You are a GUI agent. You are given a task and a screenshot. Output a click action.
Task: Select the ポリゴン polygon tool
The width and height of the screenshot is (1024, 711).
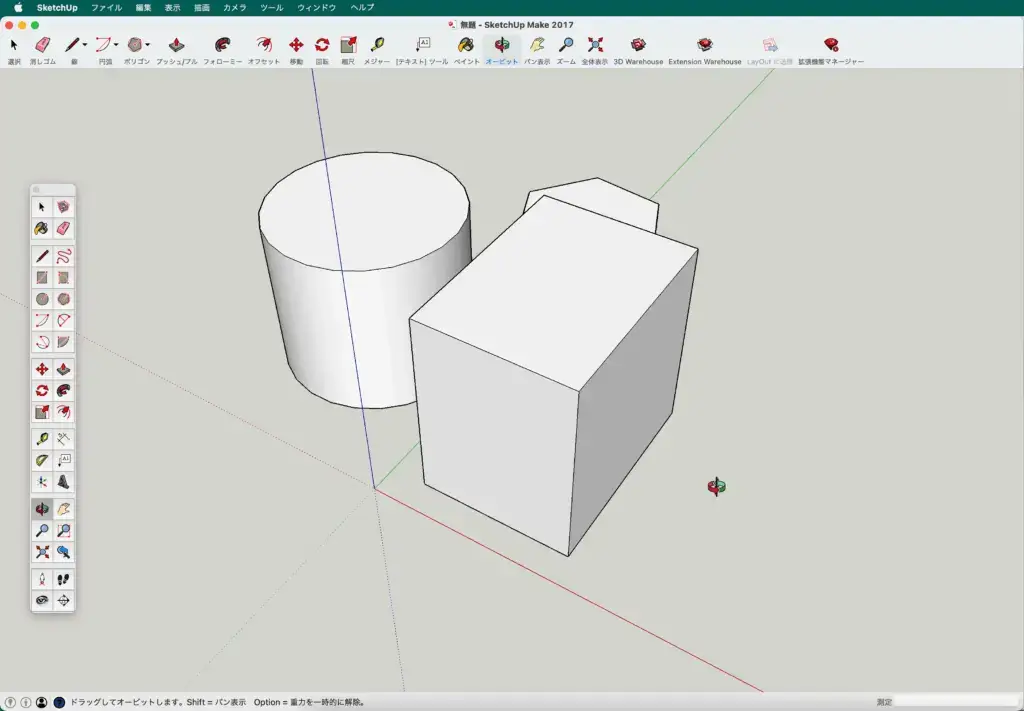(x=135, y=45)
